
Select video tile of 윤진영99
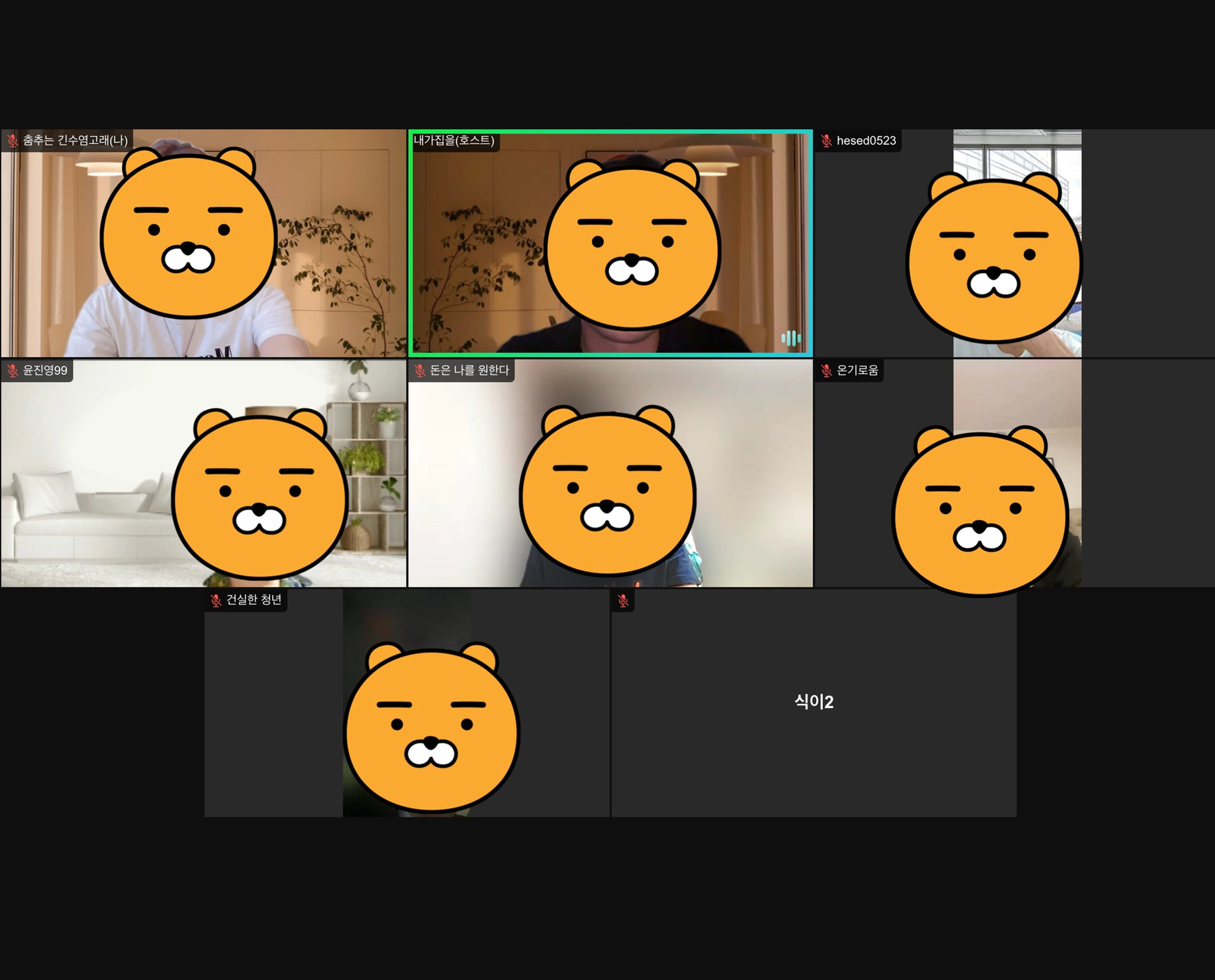pos(203,473)
